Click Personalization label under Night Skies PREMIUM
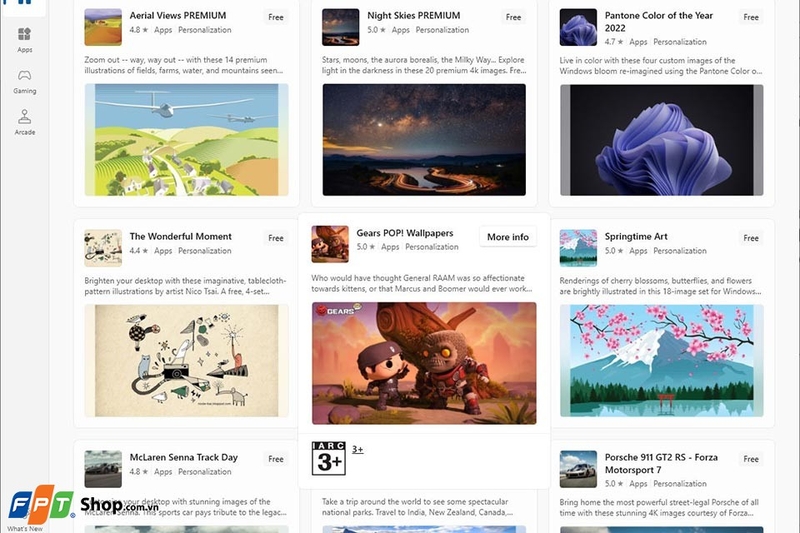800x533 pixels. coord(442,30)
